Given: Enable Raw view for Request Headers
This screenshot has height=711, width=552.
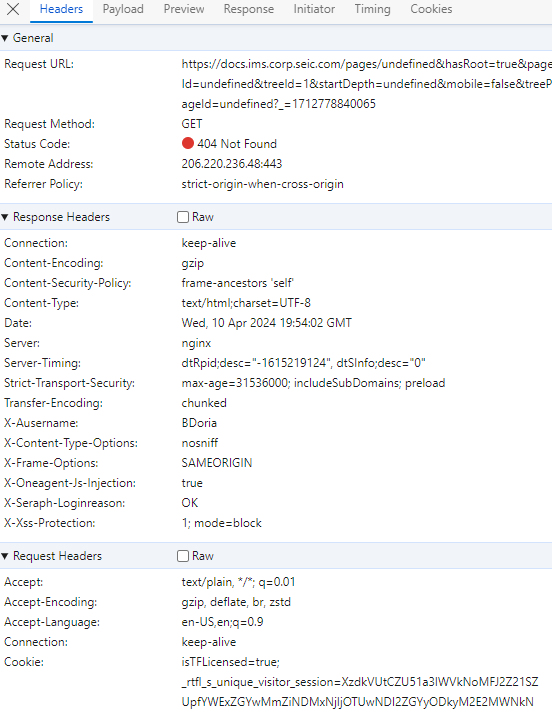Looking at the screenshot, I should 183,556.
